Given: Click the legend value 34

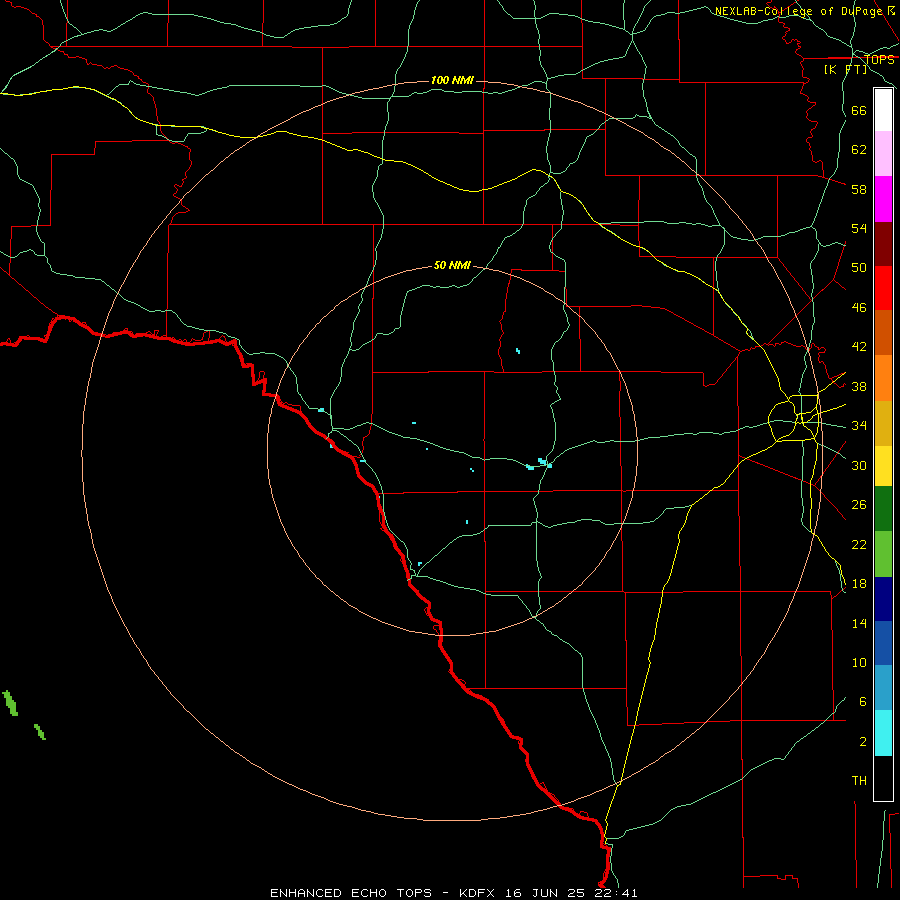Looking at the screenshot, I should pyautogui.click(x=859, y=426).
